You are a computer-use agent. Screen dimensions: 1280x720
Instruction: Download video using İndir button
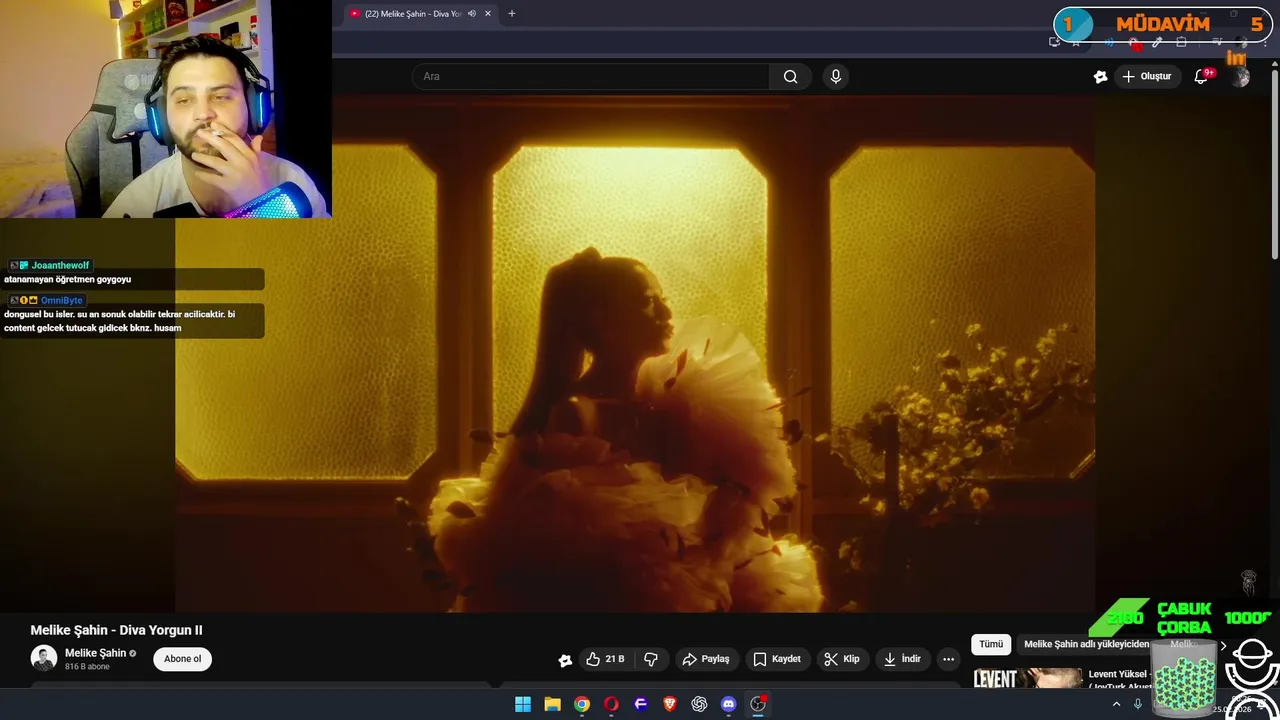point(902,659)
